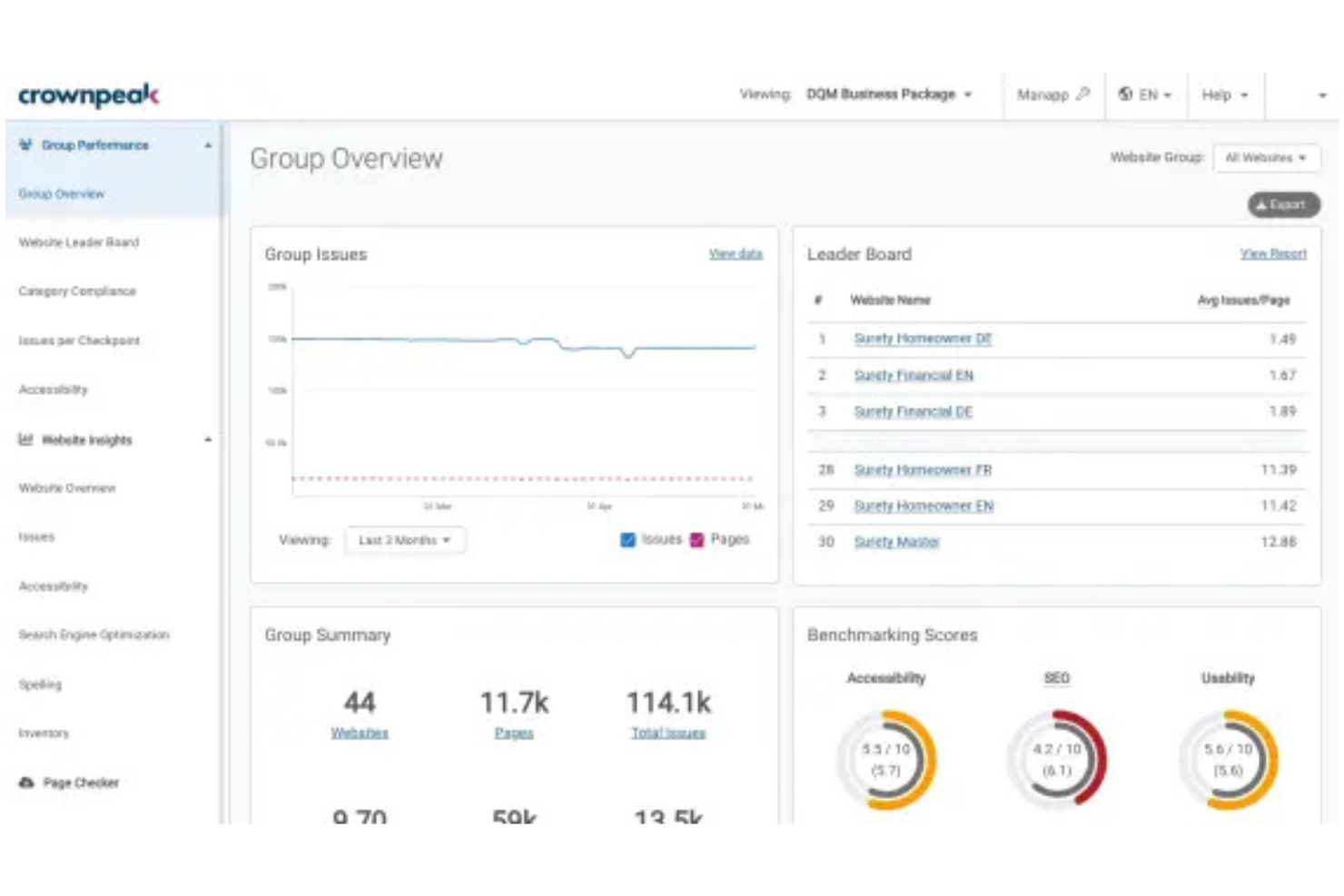Click View data link in Group Issues
The height and width of the screenshot is (896, 1344).
click(736, 253)
